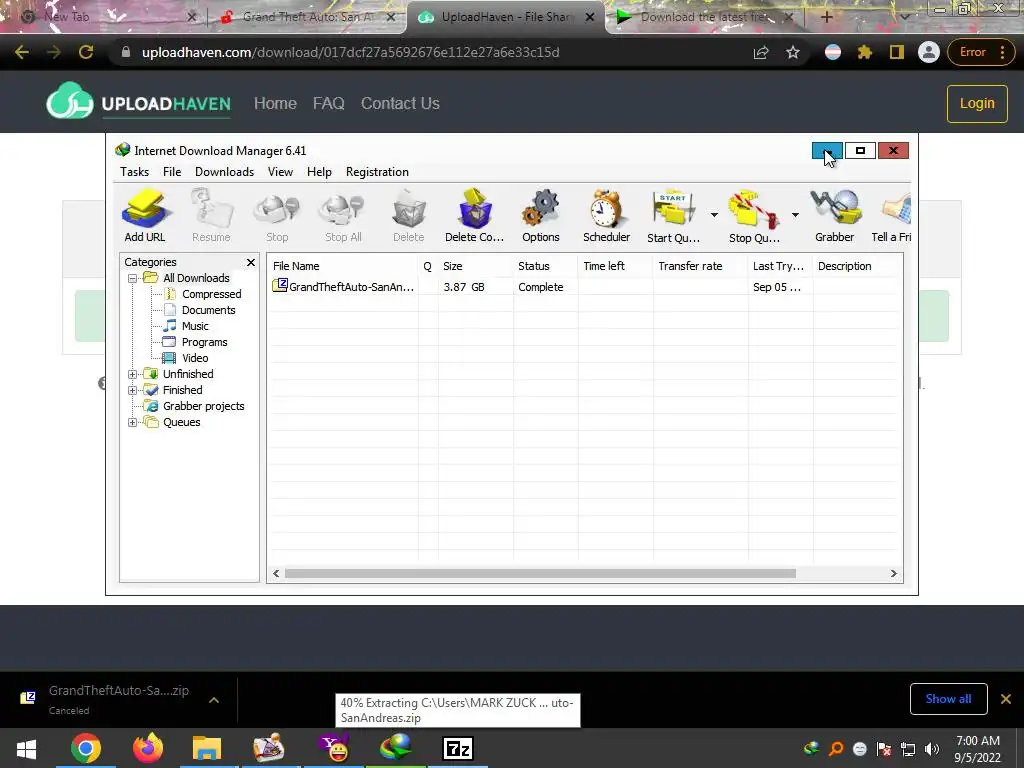The image size is (1024, 768).
Task: Reload the browser page
Action: pyautogui.click(x=86, y=52)
